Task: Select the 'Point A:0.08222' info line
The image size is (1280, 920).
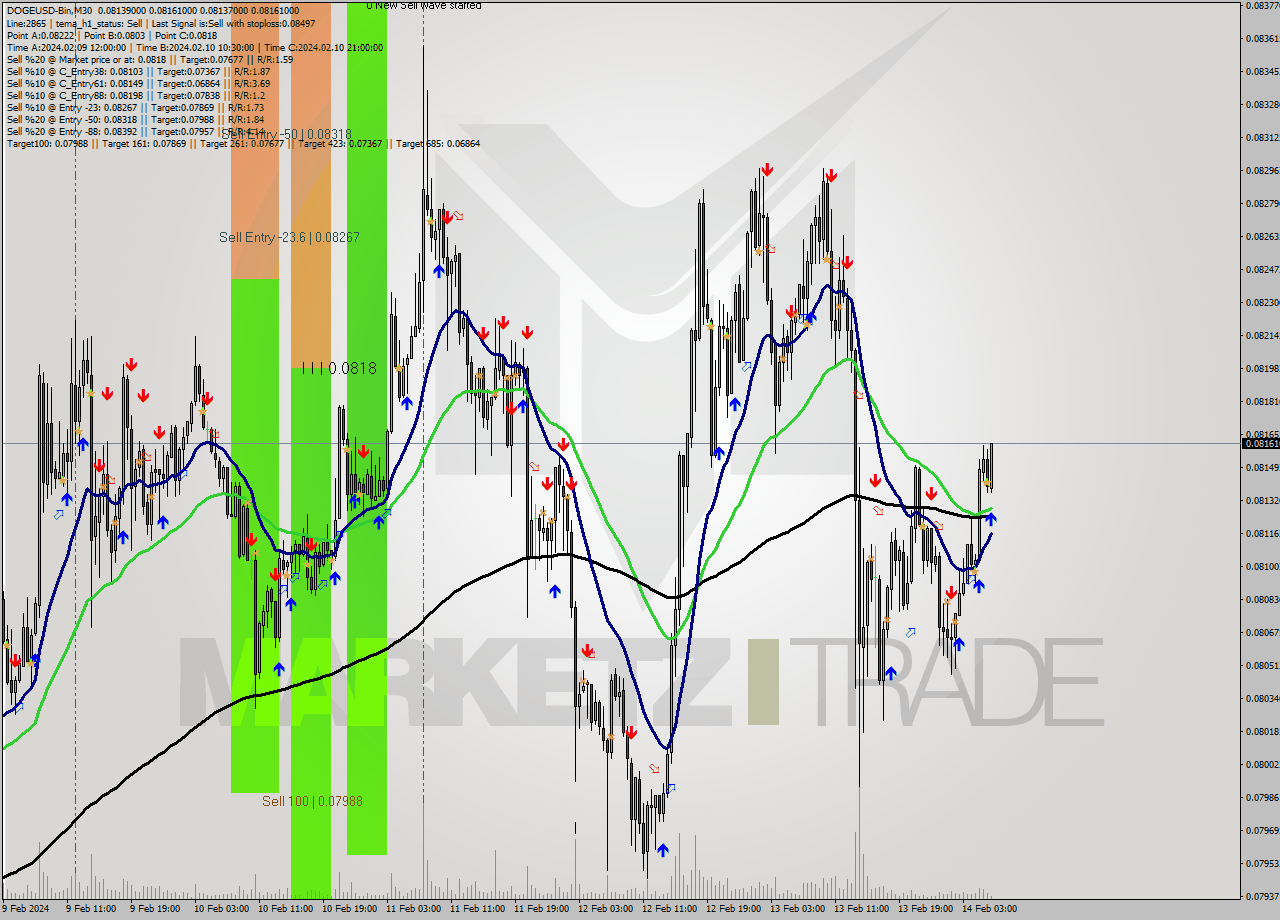Action: (114, 34)
